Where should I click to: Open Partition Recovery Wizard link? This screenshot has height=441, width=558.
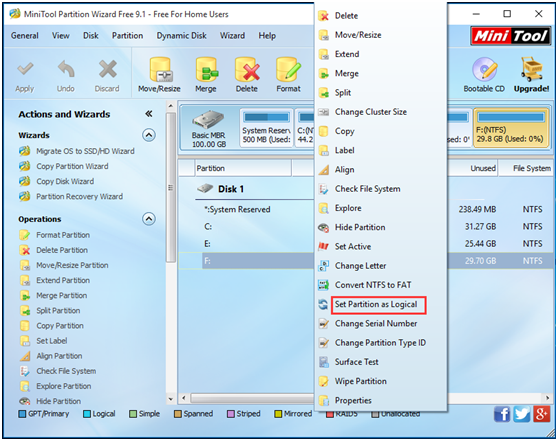point(79,196)
